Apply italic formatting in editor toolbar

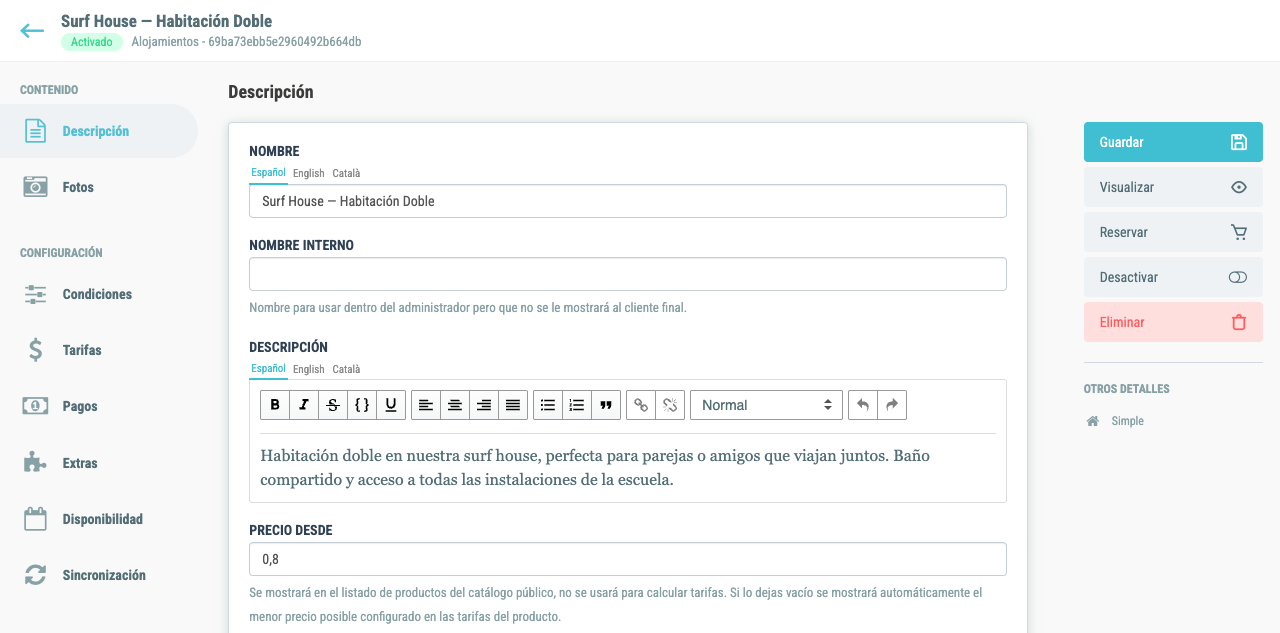click(304, 405)
